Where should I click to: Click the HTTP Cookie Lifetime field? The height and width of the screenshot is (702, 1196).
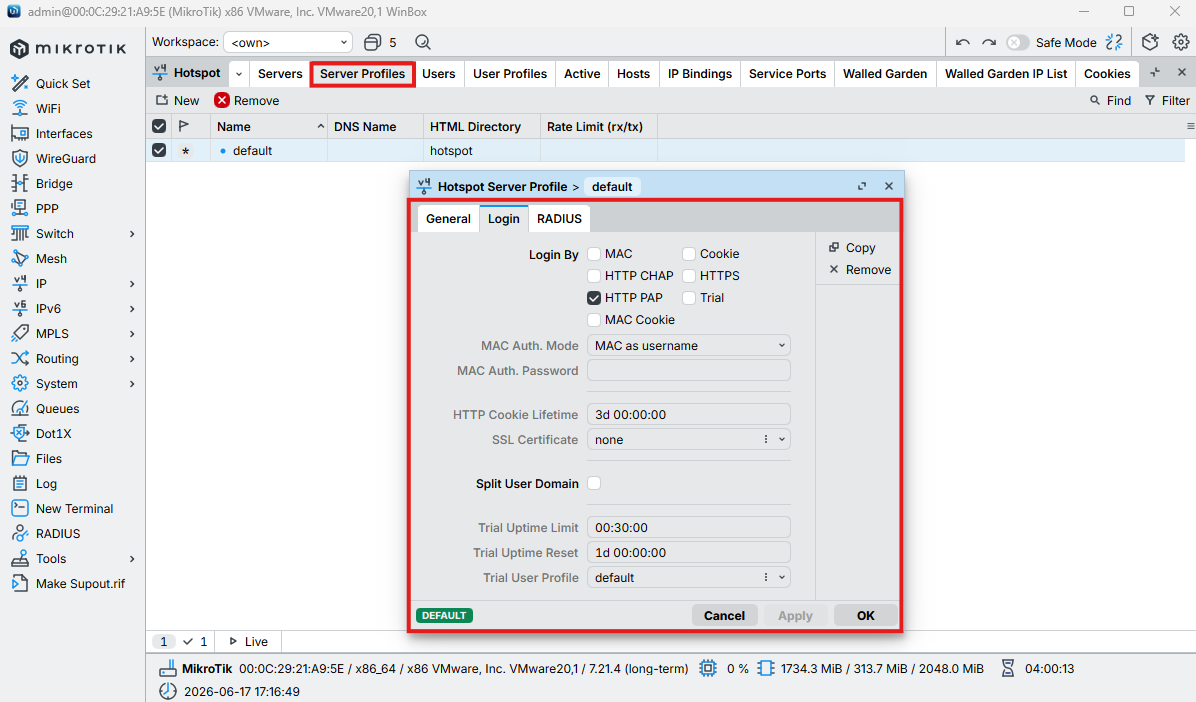(x=689, y=414)
